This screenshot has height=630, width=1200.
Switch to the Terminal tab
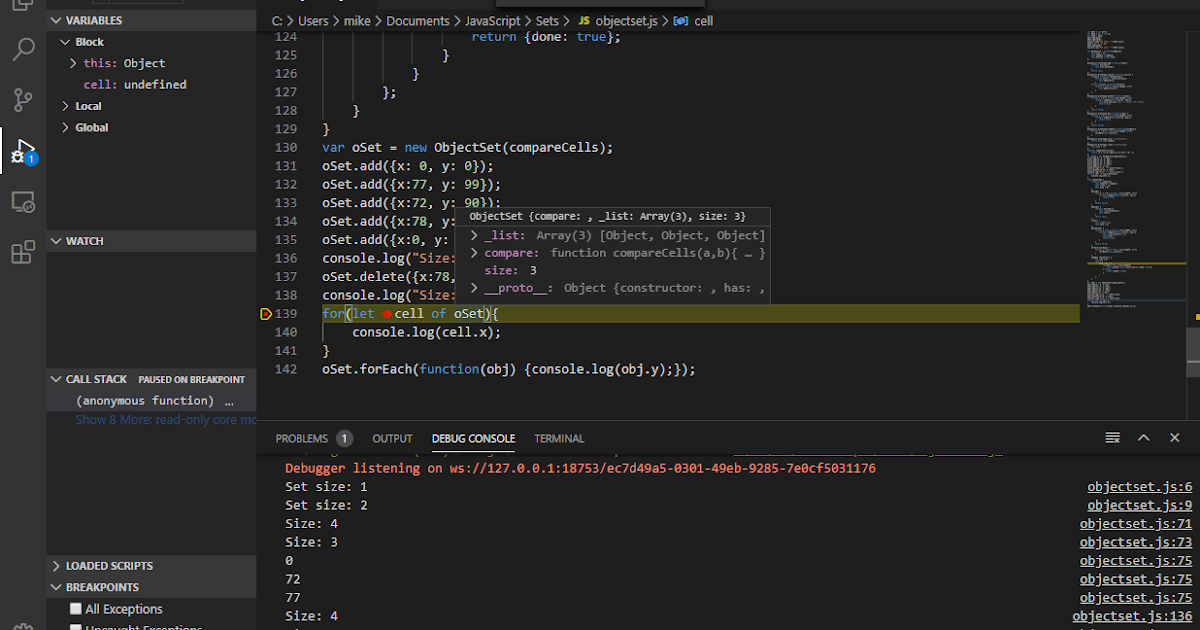pyautogui.click(x=558, y=438)
